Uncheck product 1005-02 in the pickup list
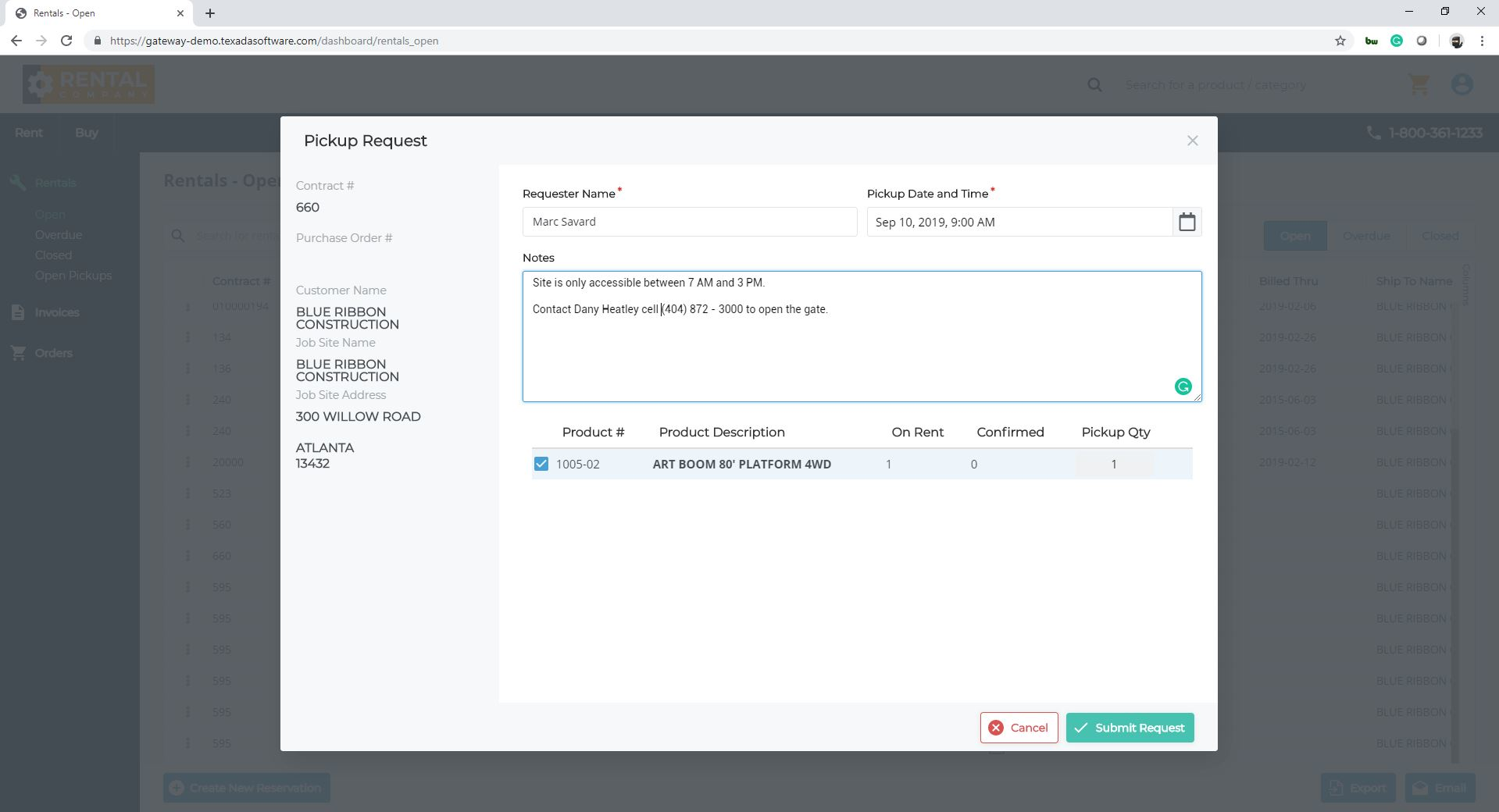The height and width of the screenshot is (812, 1499). [541, 463]
